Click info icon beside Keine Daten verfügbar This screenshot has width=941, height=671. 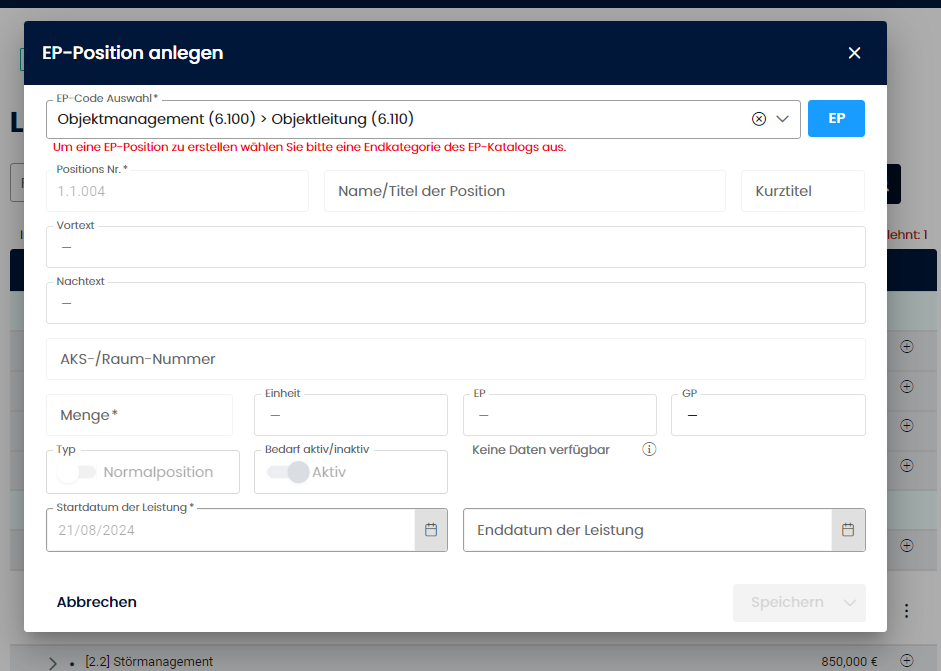(x=649, y=450)
